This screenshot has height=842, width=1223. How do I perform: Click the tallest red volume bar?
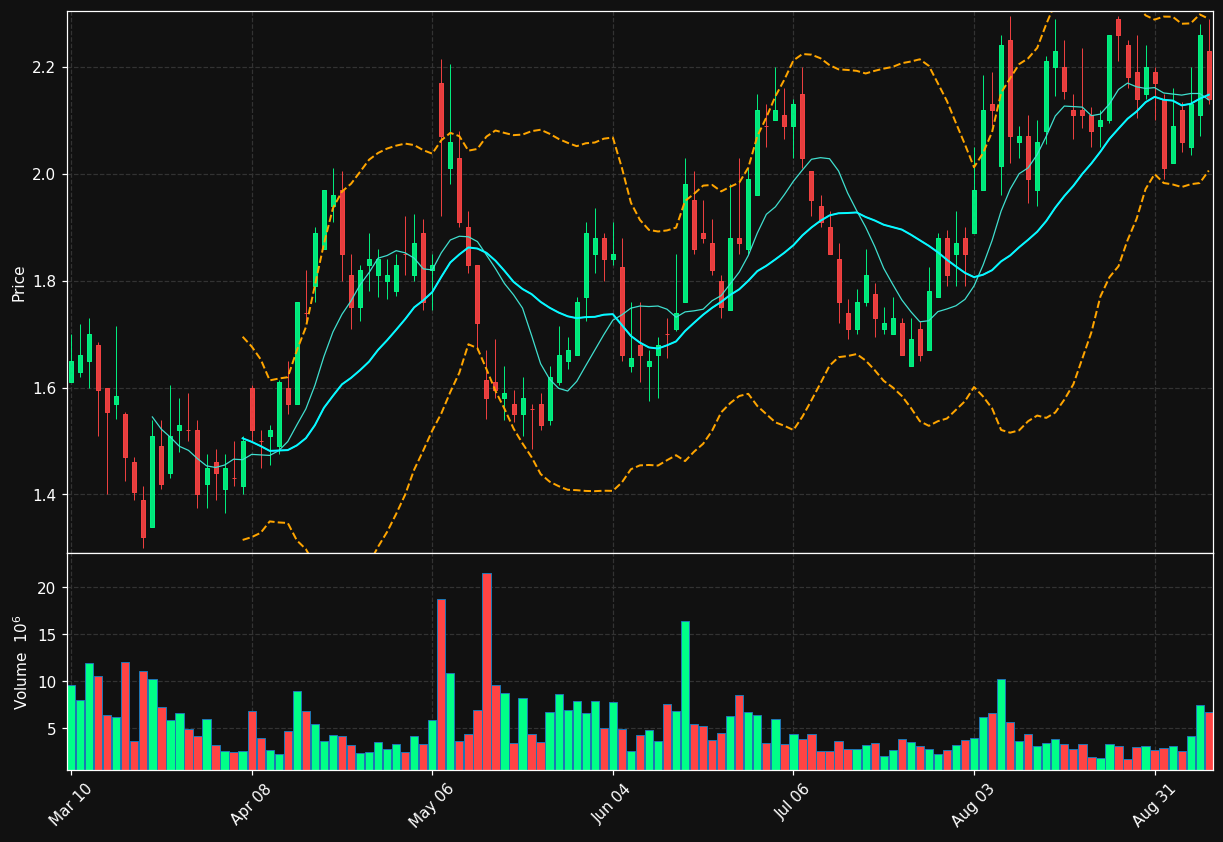(487, 671)
